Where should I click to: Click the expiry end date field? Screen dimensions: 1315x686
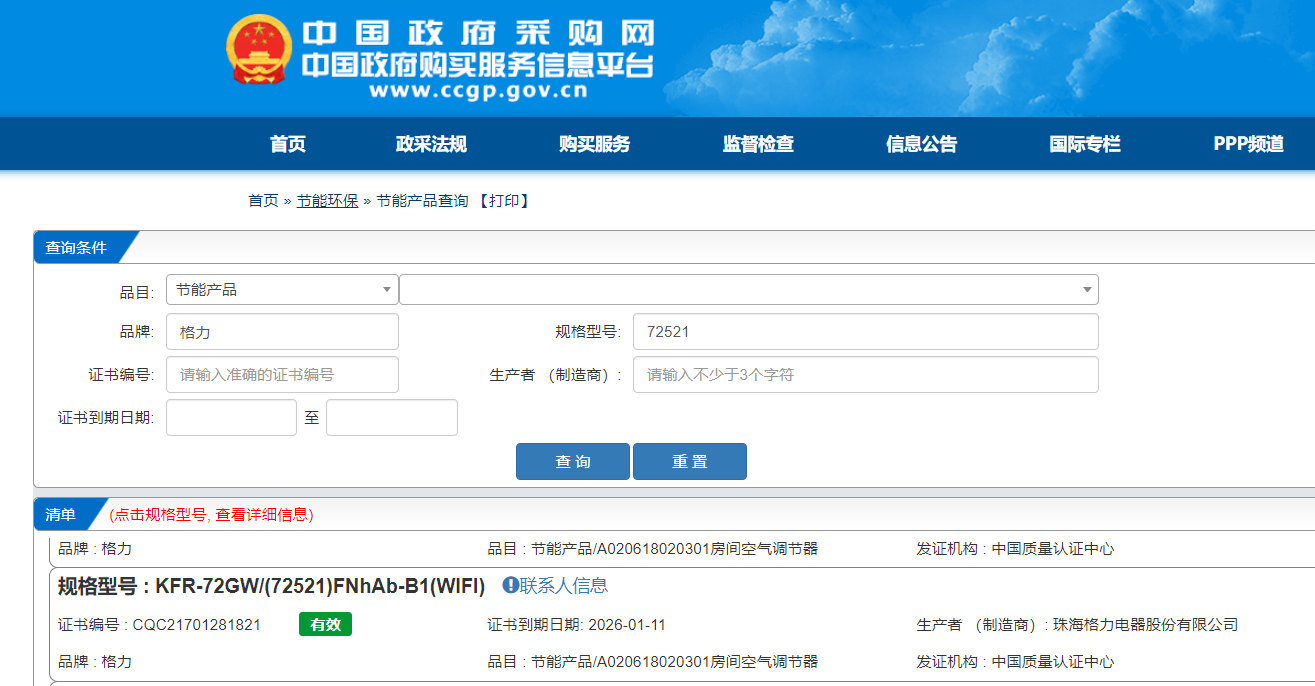[x=392, y=418]
